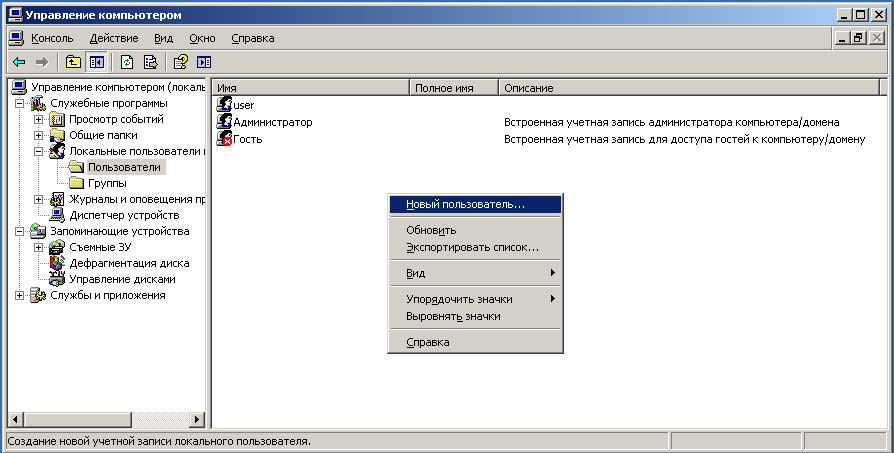Screen dimensions: 894x453
Task: Open the Действие menu
Action: tap(114, 38)
